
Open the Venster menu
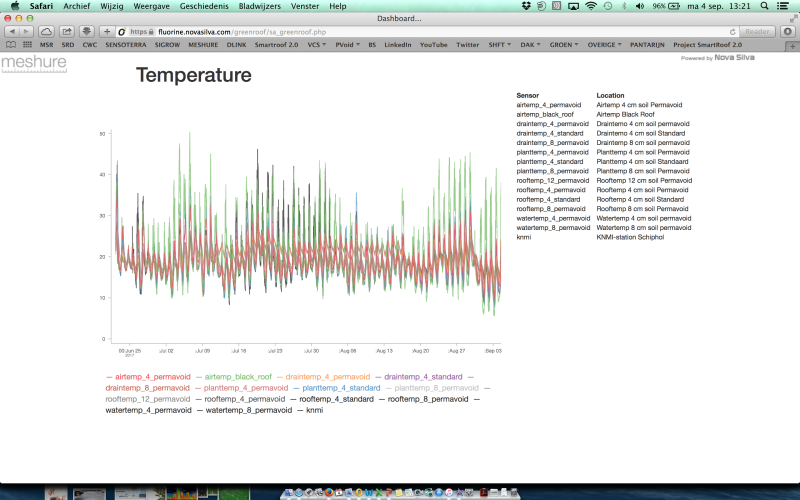click(305, 6)
